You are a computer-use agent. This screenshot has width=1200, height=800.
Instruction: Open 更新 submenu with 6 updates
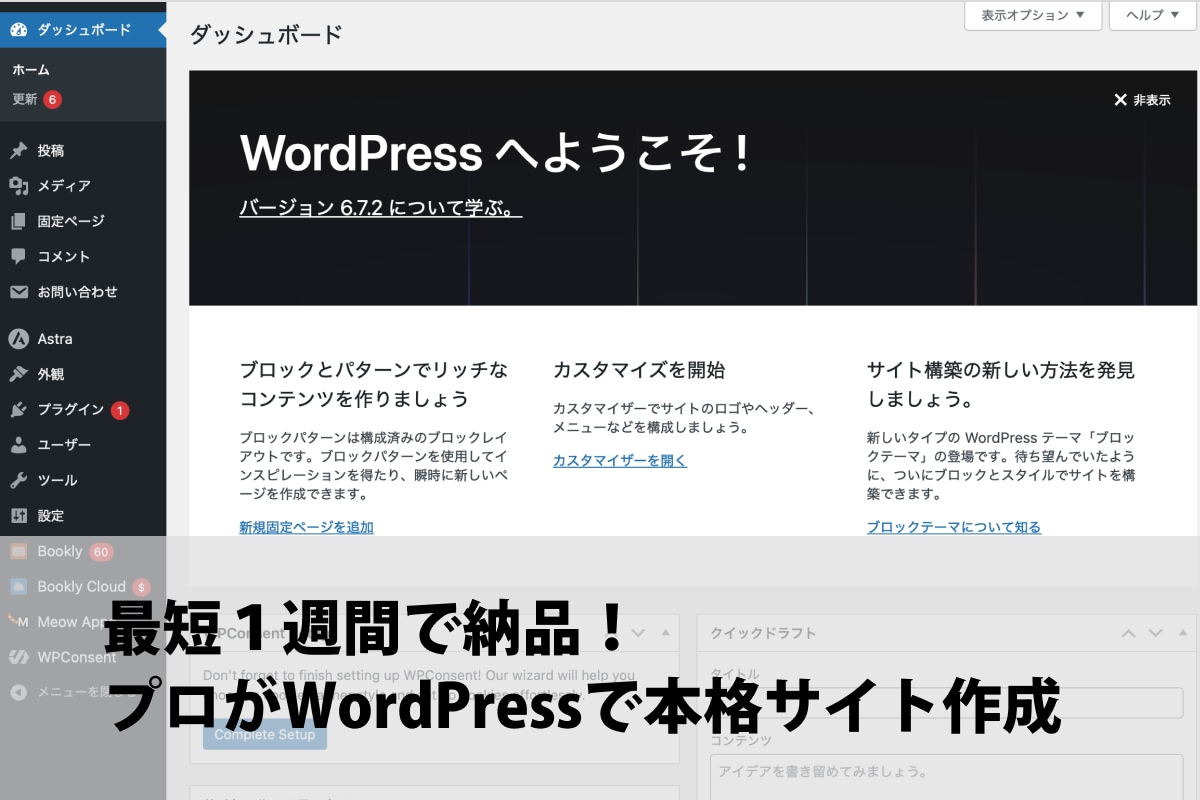point(37,99)
